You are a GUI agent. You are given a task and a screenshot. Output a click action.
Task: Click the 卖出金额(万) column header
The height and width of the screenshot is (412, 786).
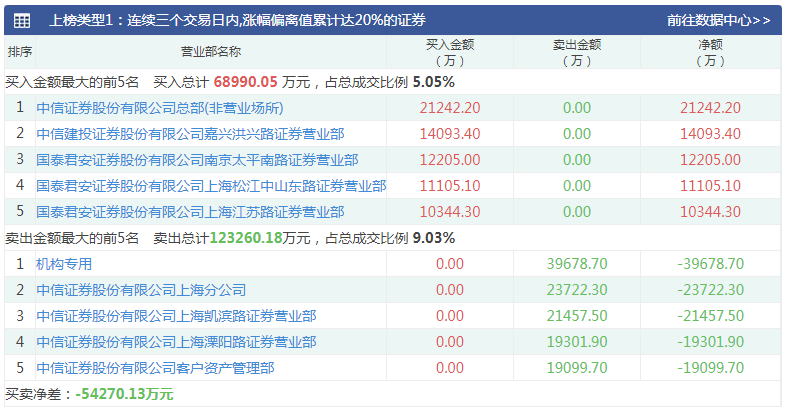point(577,52)
